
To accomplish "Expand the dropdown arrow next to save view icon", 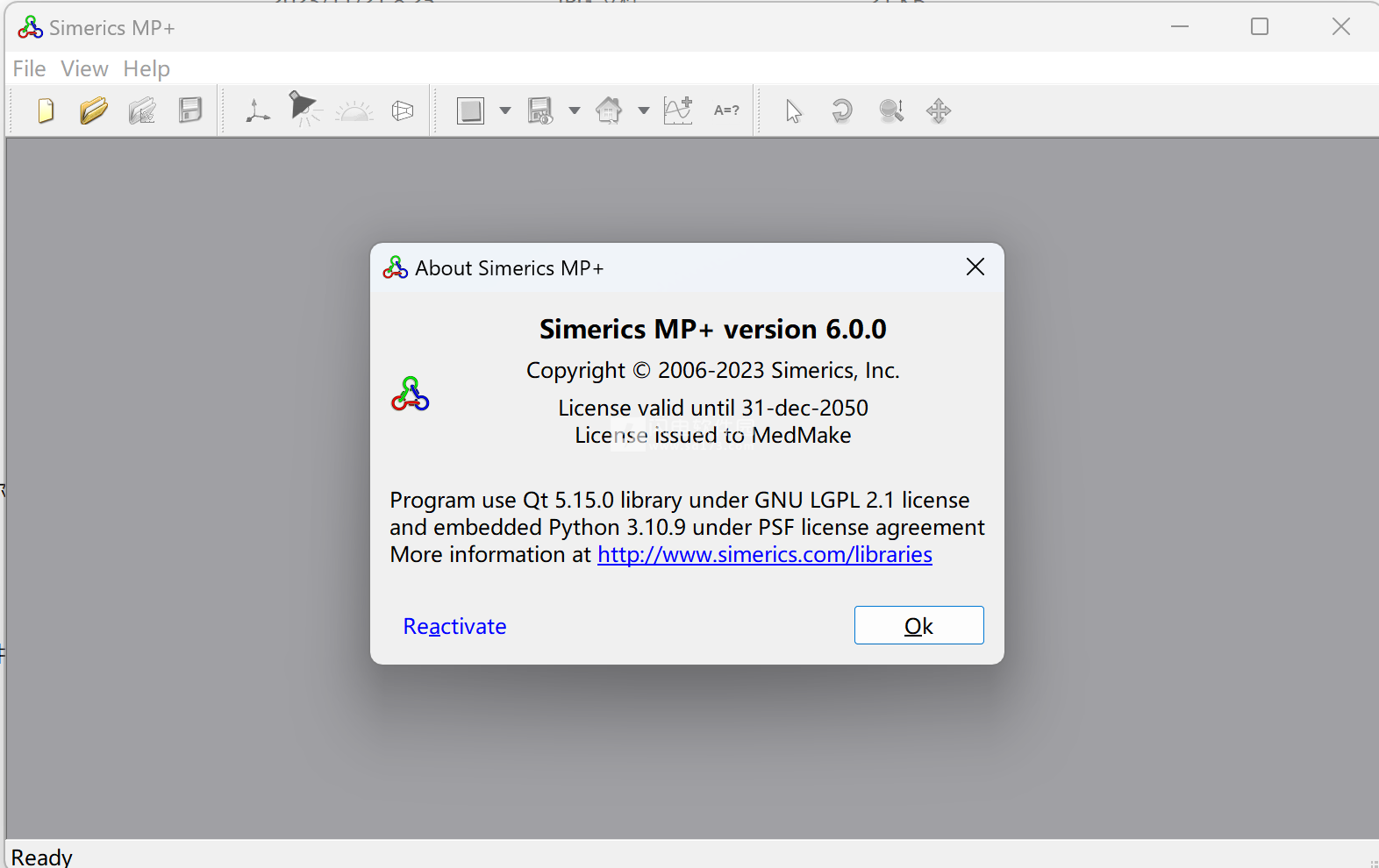I will 575,111.
